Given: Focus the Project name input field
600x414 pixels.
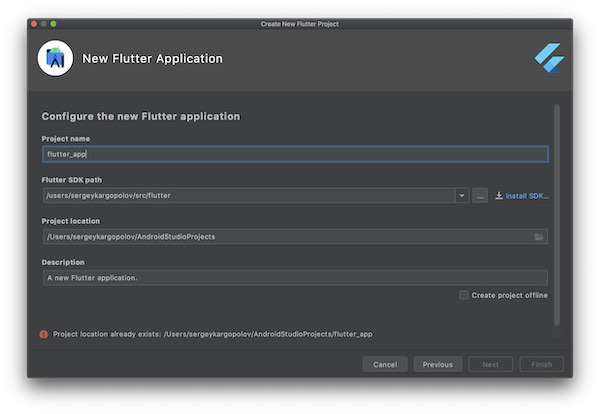Looking at the screenshot, I should (x=295, y=154).
